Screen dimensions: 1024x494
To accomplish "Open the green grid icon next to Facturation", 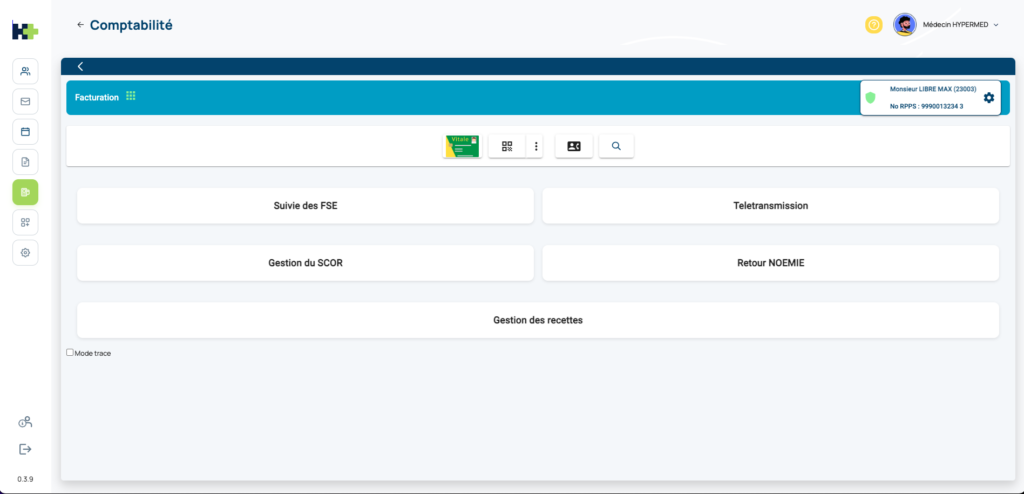I will (131, 96).
